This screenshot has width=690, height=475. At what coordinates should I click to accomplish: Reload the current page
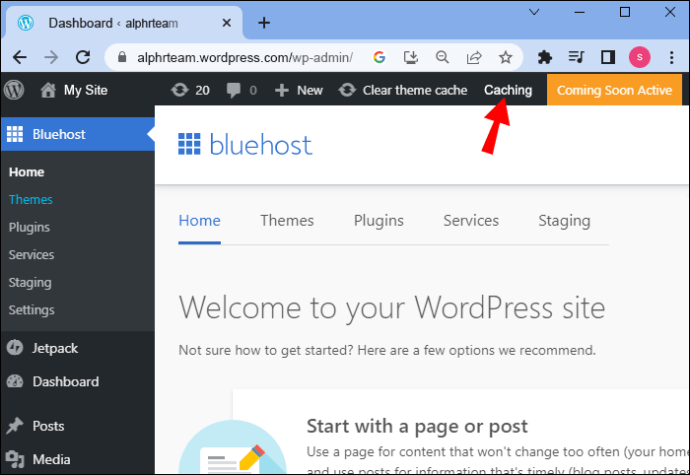click(x=83, y=57)
